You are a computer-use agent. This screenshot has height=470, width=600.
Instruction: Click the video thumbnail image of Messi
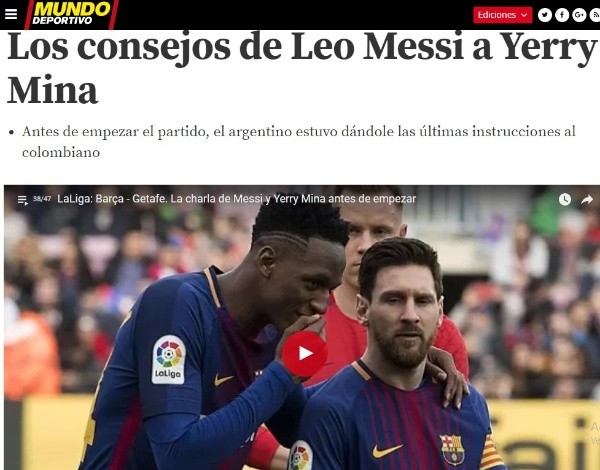(302, 327)
